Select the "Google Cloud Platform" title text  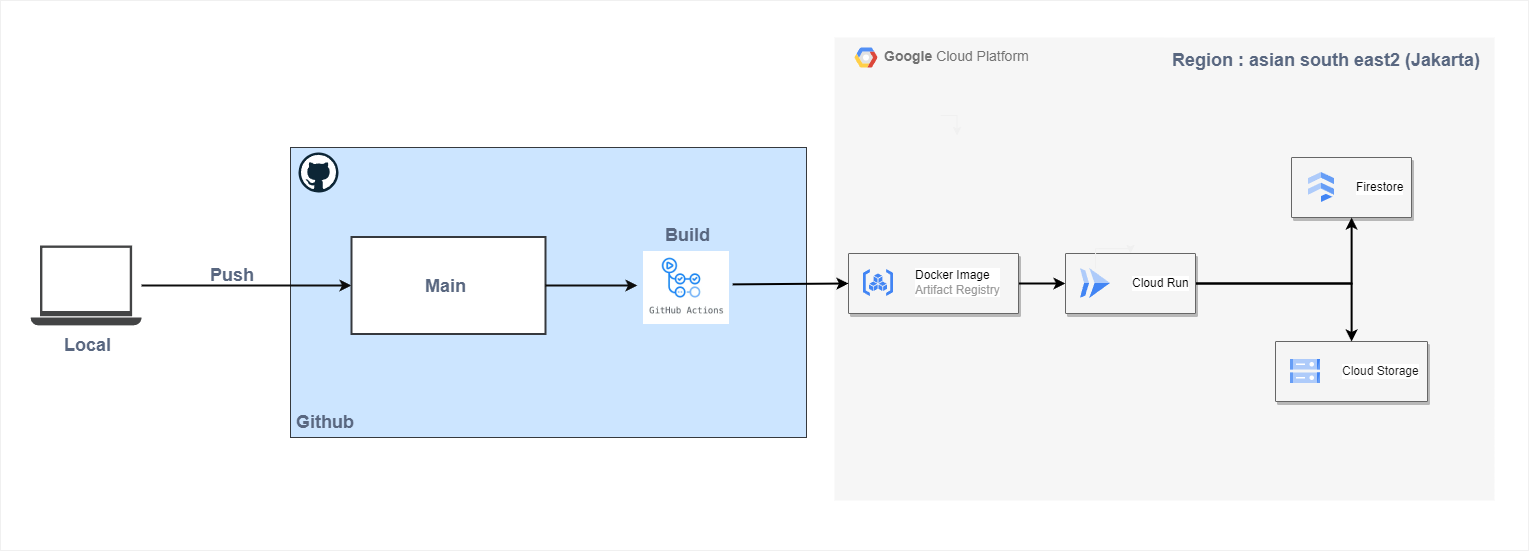coord(956,56)
